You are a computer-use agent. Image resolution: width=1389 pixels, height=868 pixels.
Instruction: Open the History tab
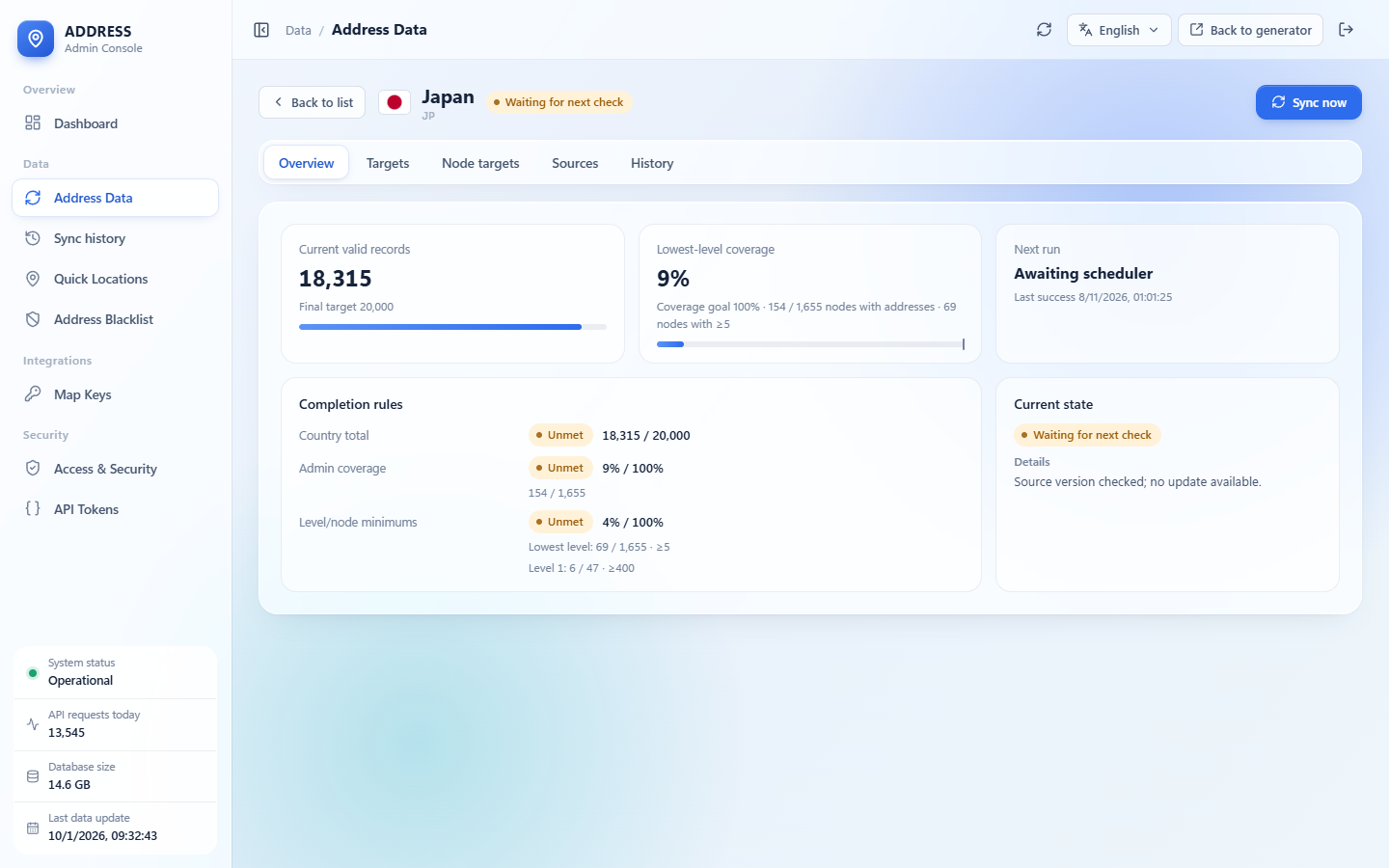tap(652, 163)
